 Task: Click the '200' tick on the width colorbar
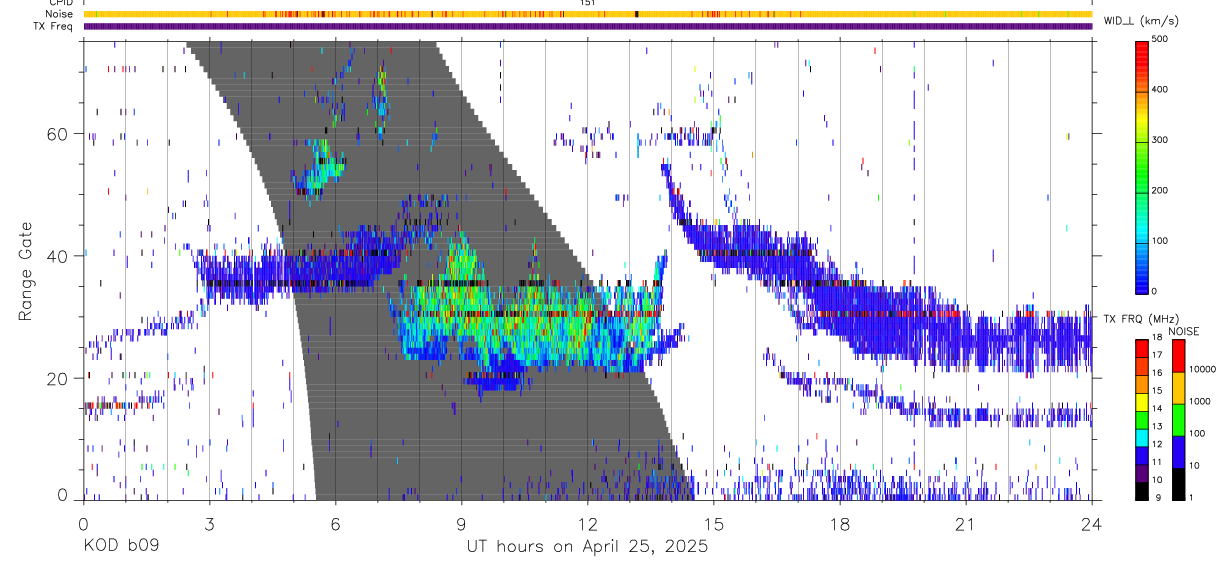[x=1160, y=190]
